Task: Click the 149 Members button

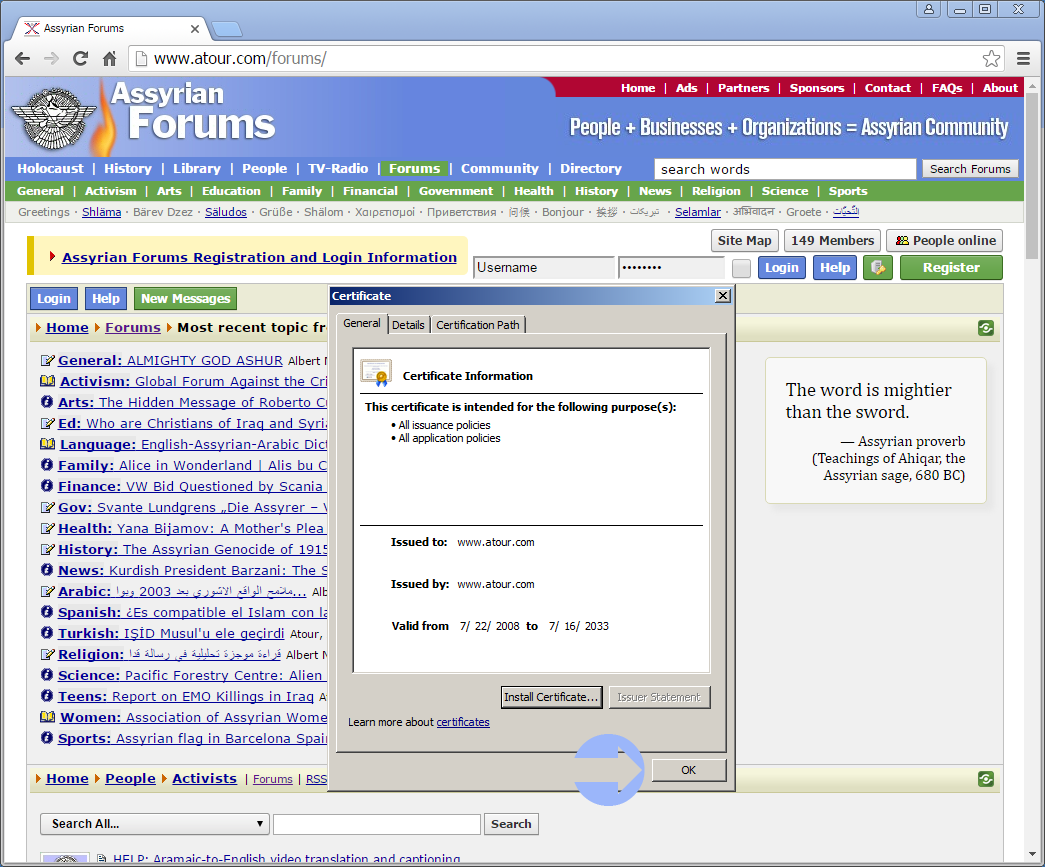Action: coord(832,241)
